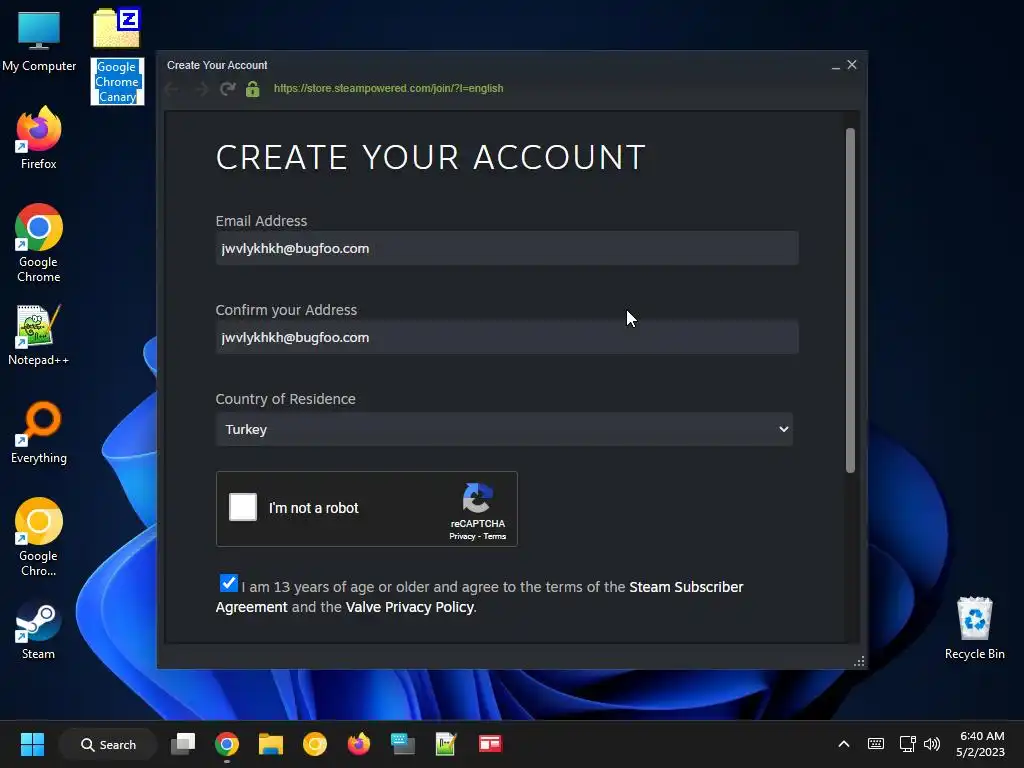Reload the Create Your Account page
Screen dimensions: 1024x768
point(227,89)
